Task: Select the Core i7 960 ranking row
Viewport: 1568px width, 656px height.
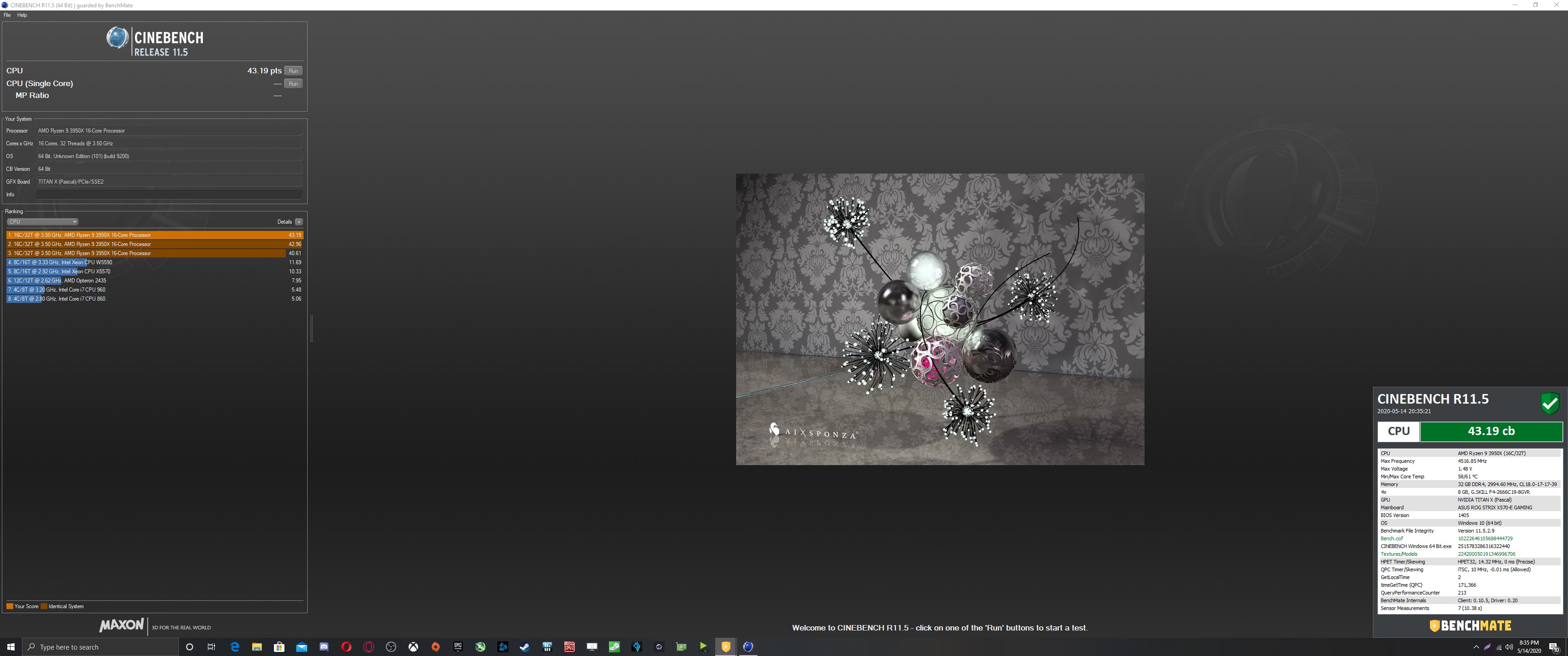Action: tap(154, 290)
